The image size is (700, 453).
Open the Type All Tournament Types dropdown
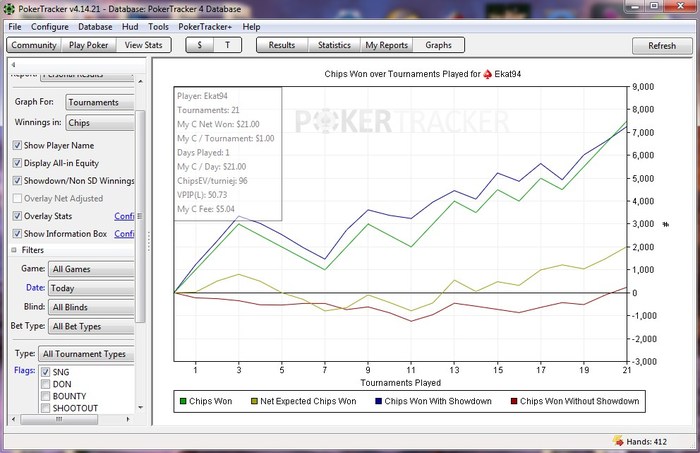point(87,354)
